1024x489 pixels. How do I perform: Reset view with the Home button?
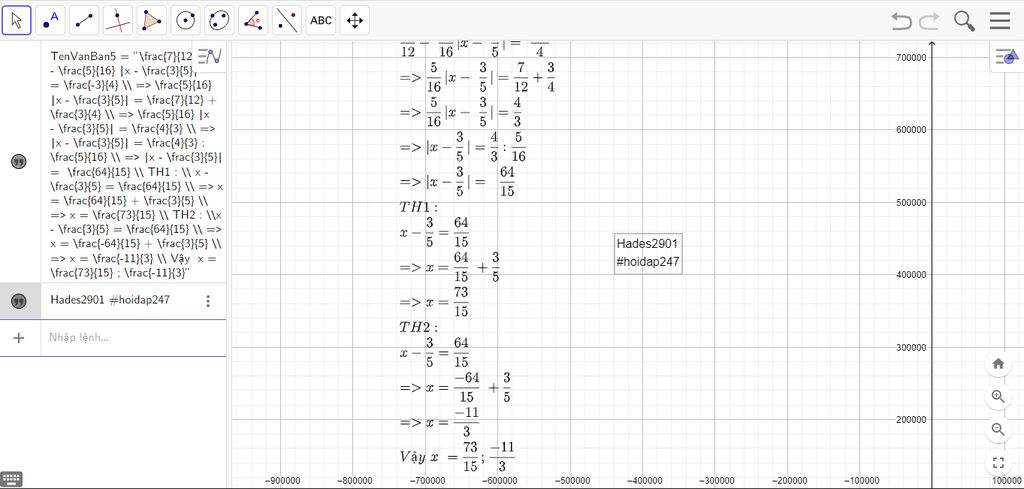click(998, 364)
